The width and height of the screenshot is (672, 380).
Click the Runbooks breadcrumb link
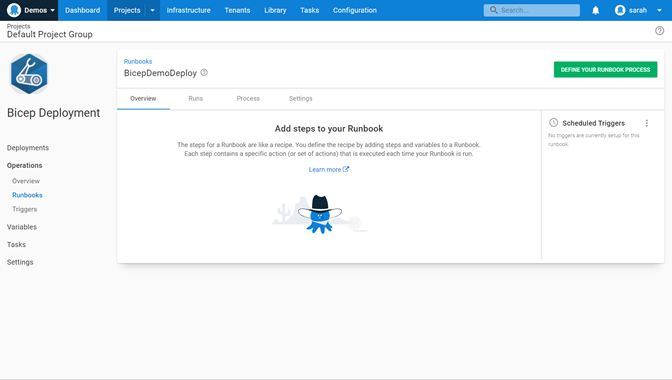click(138, 61)
